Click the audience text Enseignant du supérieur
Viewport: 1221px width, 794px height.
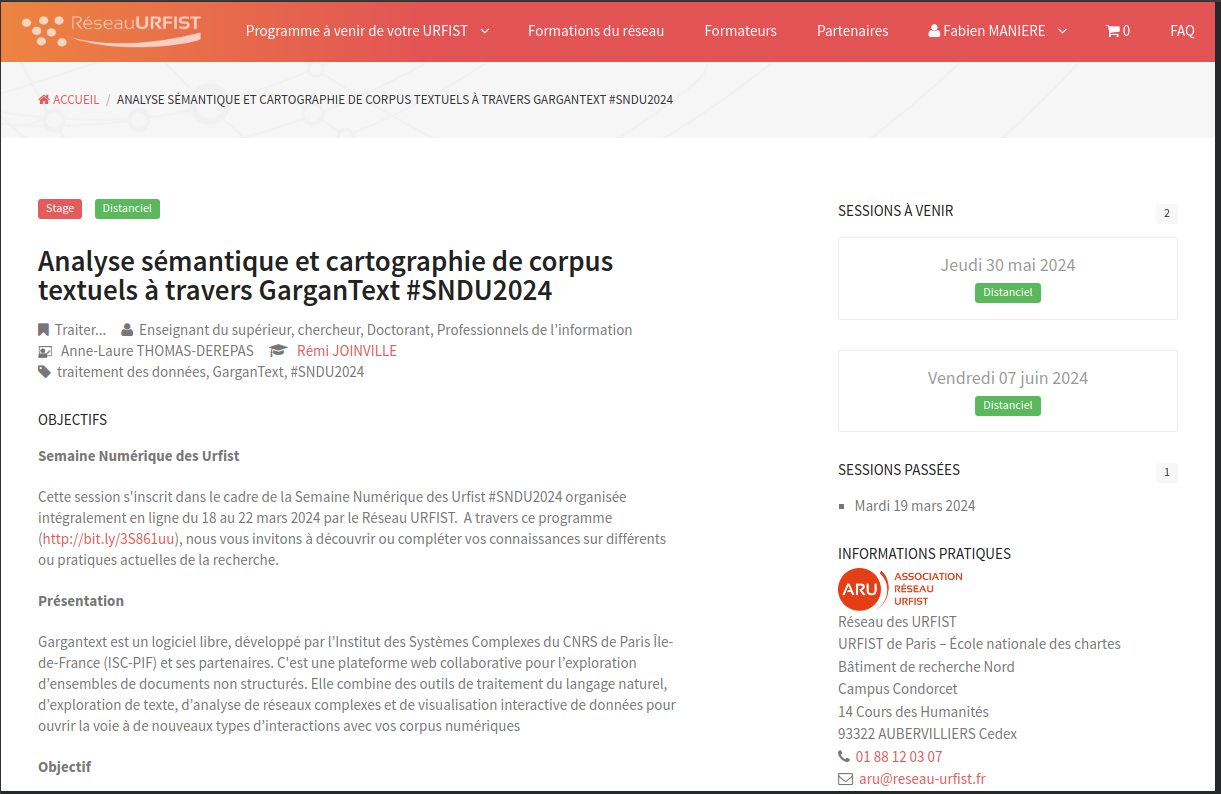pyautogui.click(x=385, y=330)
